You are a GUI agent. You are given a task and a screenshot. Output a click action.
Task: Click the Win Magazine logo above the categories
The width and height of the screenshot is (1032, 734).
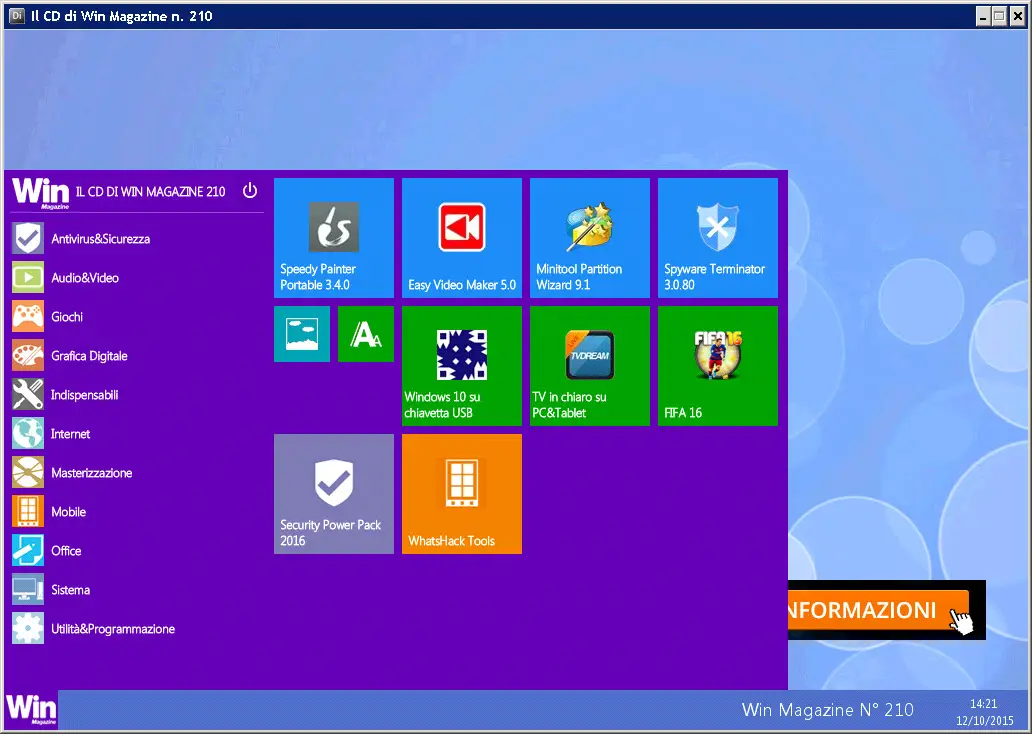40,193
